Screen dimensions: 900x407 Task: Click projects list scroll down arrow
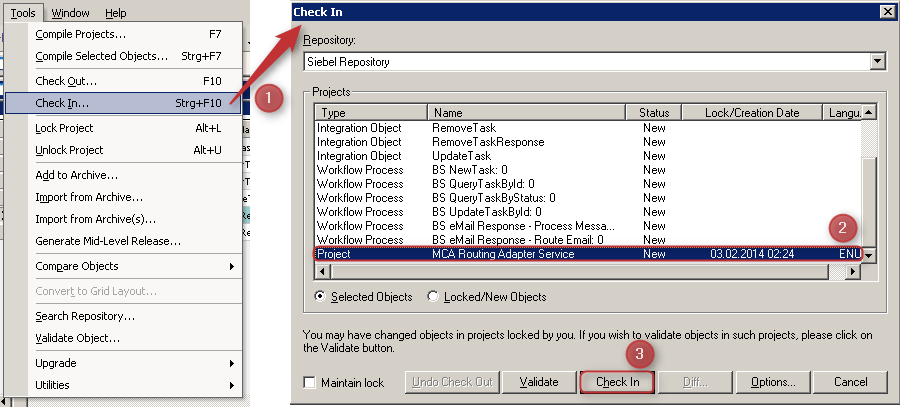click(x=870, y=255)
